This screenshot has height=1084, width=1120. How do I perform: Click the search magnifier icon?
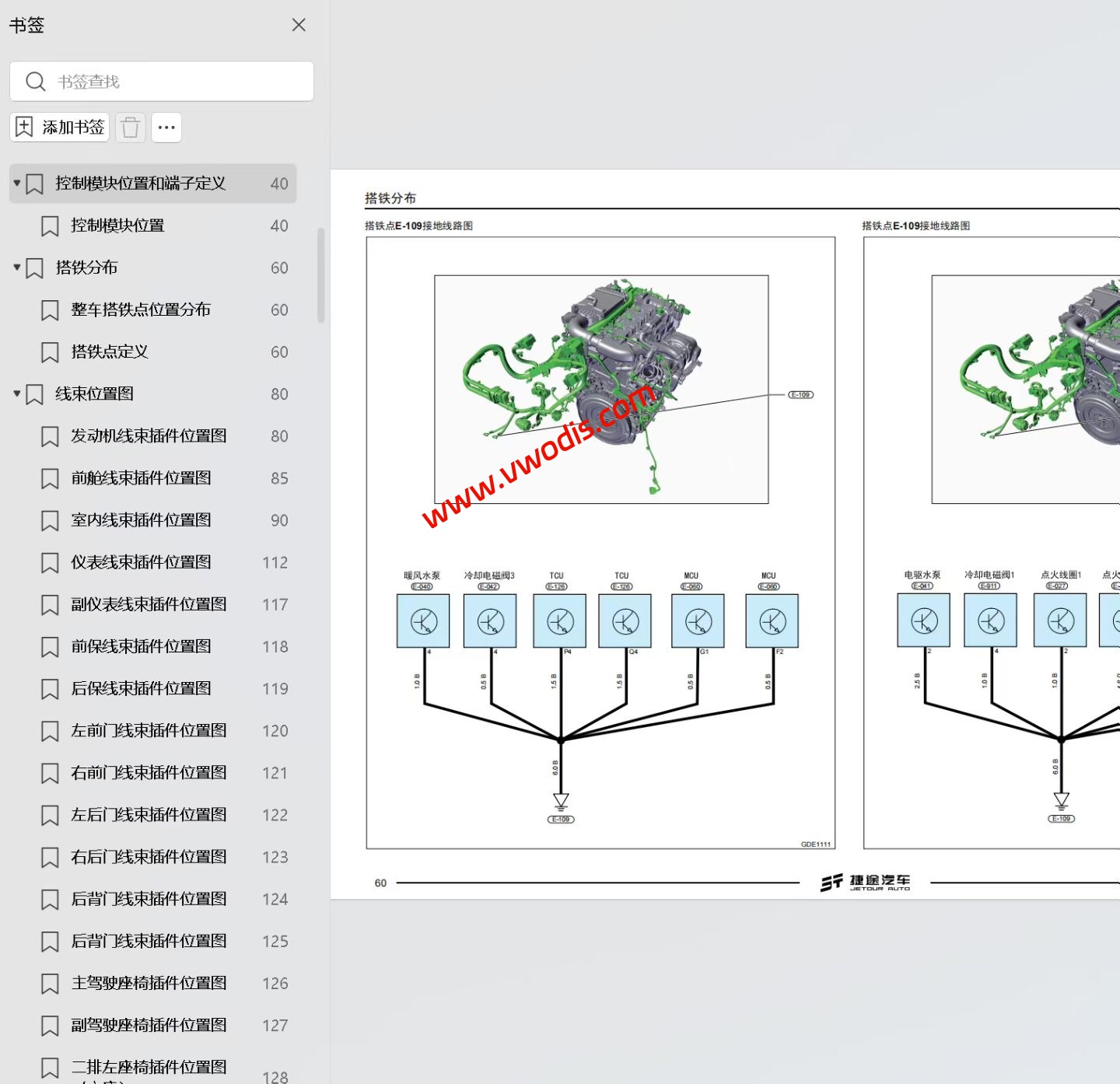coord(35,82)
